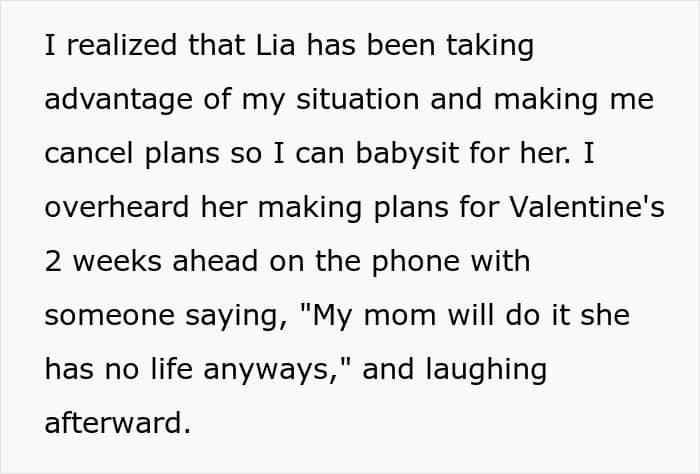Select the word "babysit"
This screenshot has width=700, height=474.
pos(408,154)
